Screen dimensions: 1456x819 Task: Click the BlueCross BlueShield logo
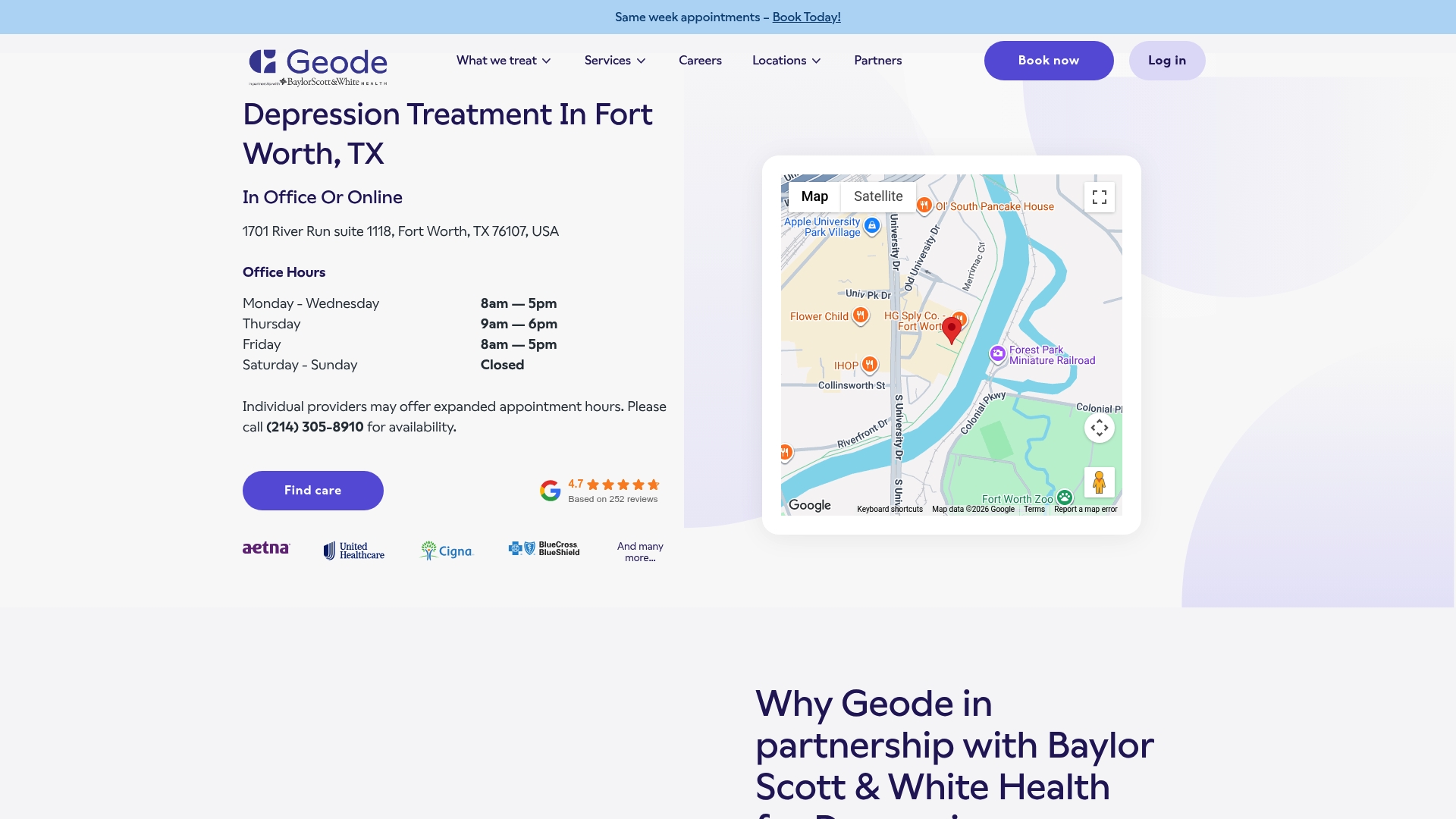point(544,548)
